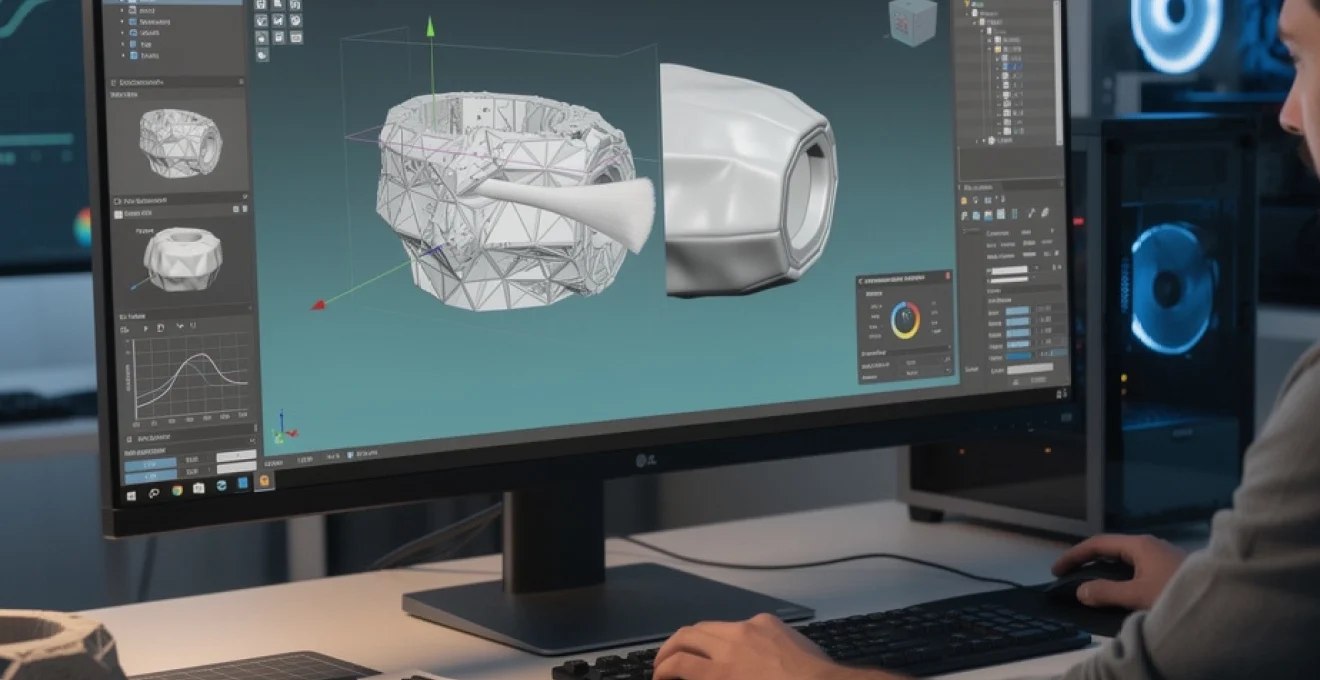Click the Windows Start button
The image size is (1320, 680).
click(130, 493)
